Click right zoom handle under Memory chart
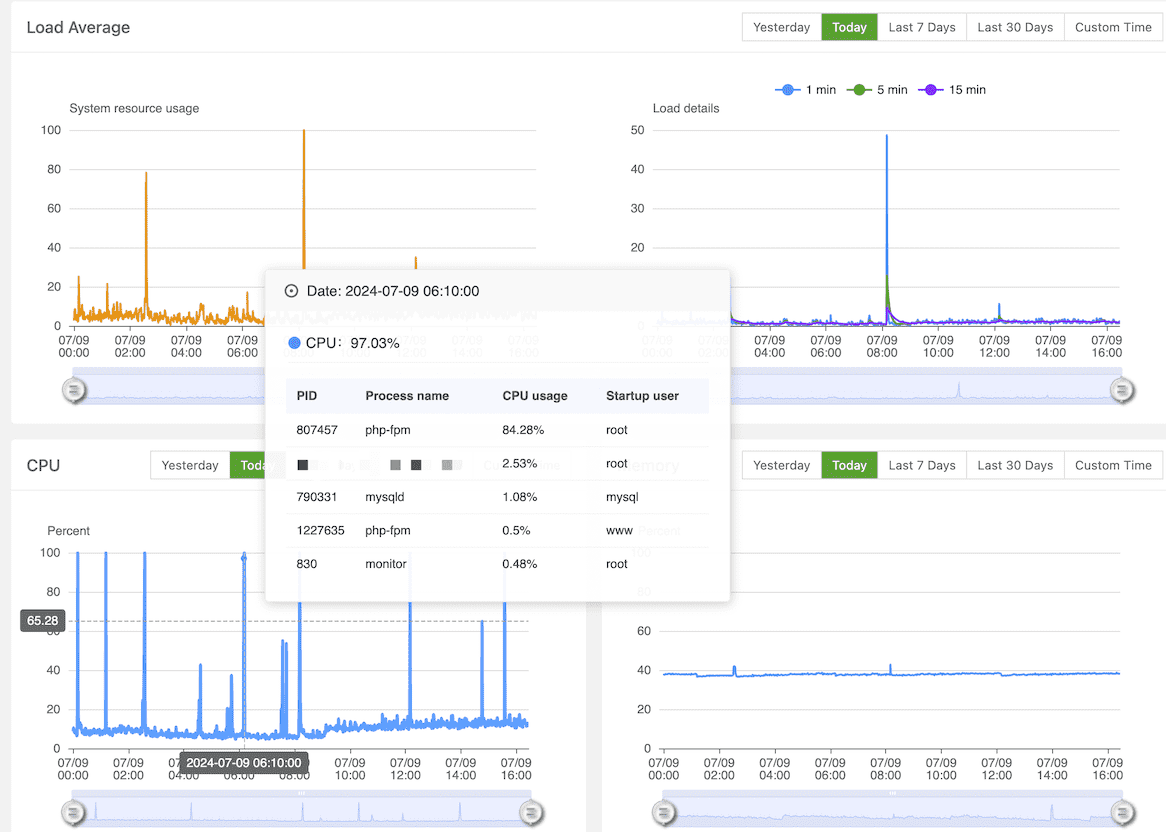The image size is (1166, 832). pos(1123,812)
